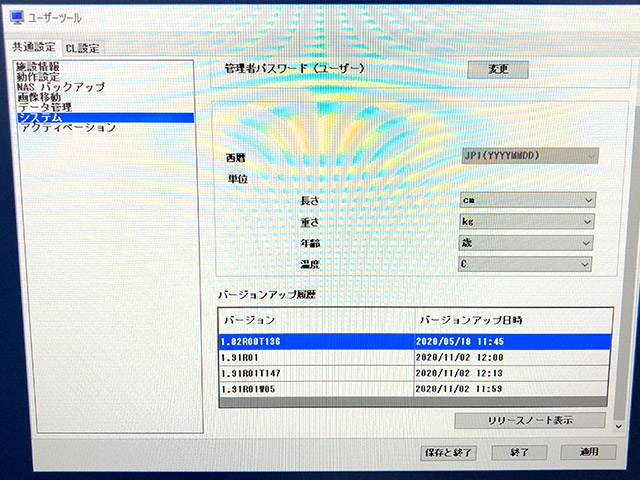Click 変更 button for administrator password
Image resolution: width=640 pixels, height=480 pixels.
(498, 69)
